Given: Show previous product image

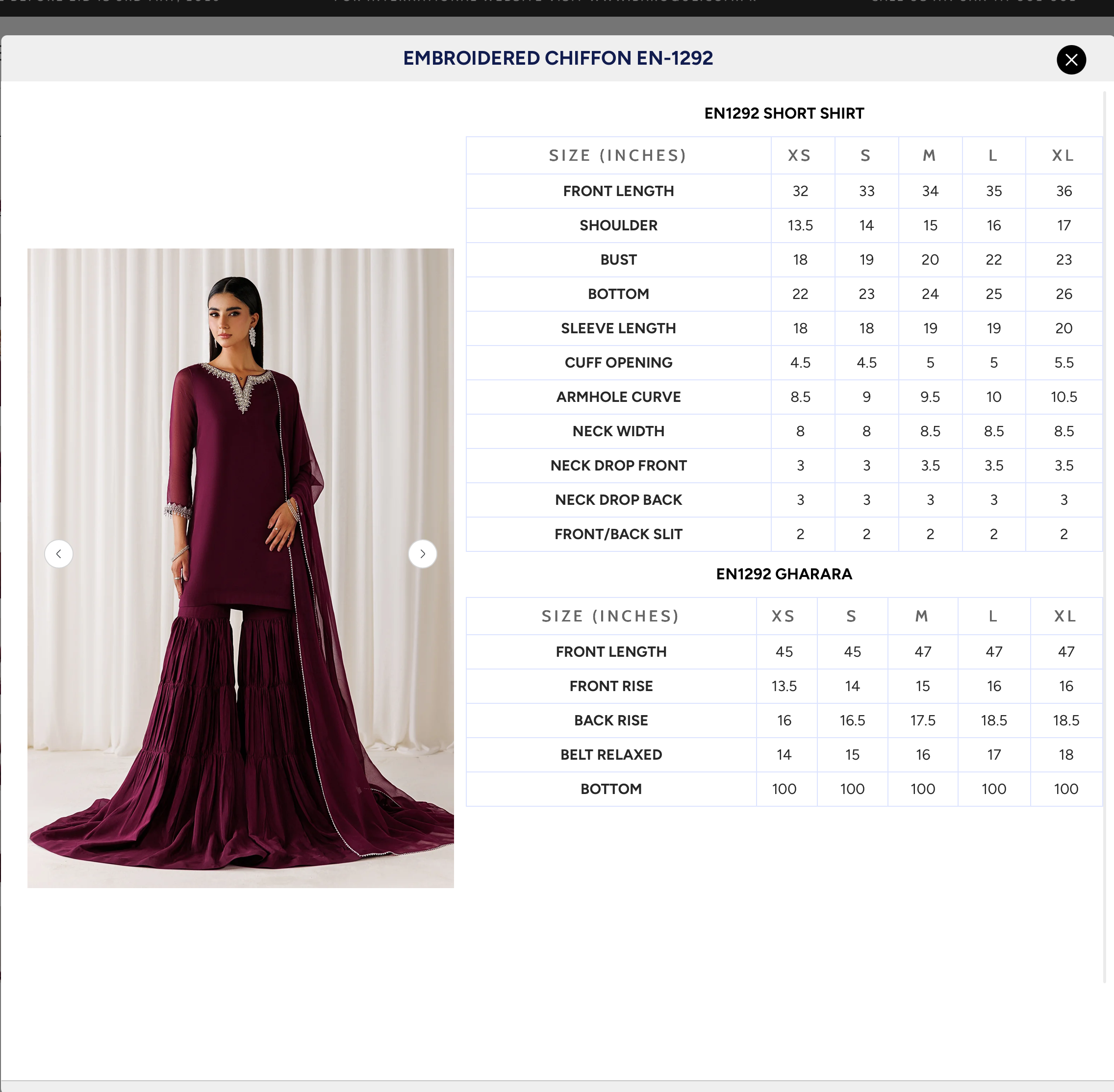Looking at the screenshot, I should tap(58, 554).
